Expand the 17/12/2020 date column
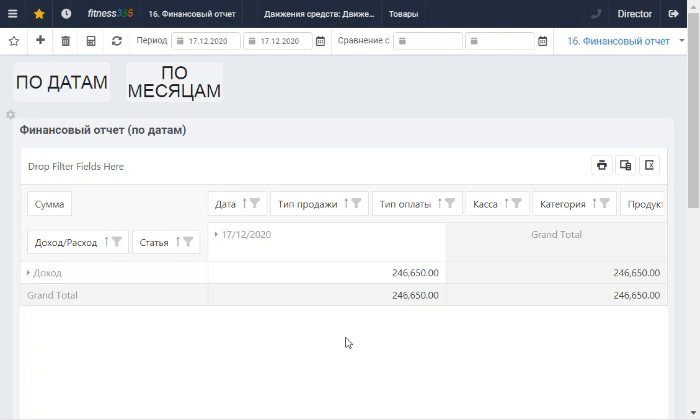Image resolution: width=700 pixels, height=420 pixels. coord(216,234)
